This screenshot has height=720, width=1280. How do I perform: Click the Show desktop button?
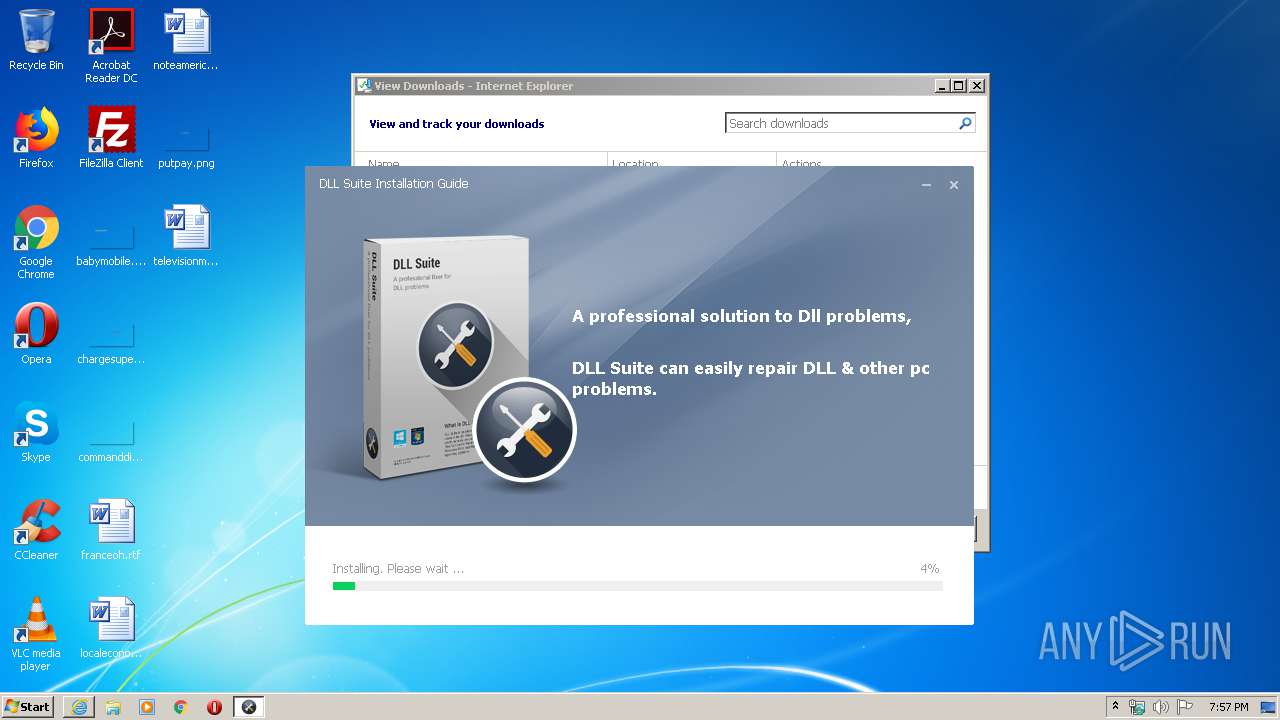(1269, 707)
